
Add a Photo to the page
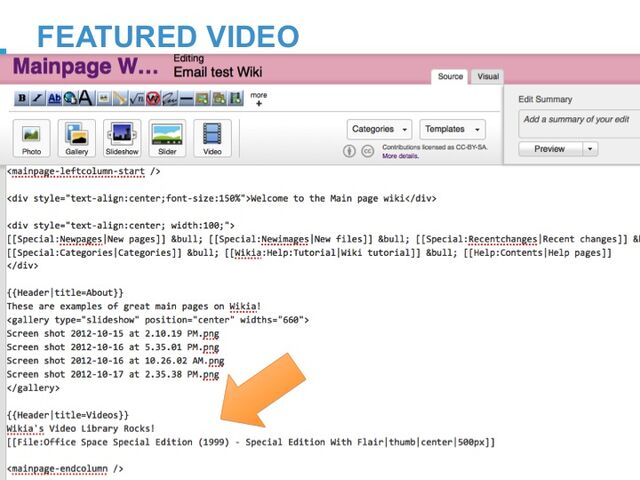(x=31, y=138)
